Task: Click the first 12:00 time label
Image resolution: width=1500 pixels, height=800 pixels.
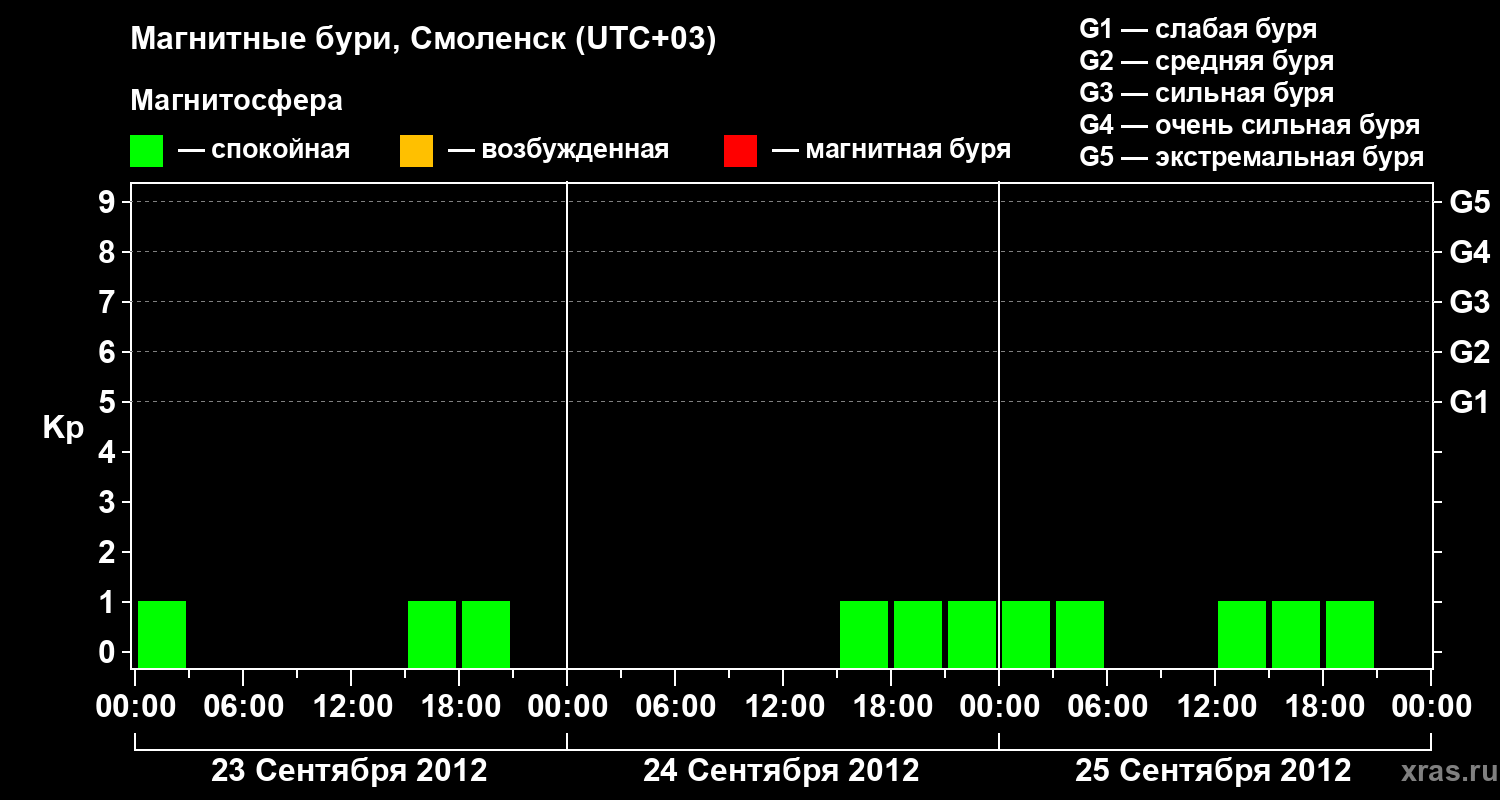Action: pyautogui.click(x=350, y=706)
